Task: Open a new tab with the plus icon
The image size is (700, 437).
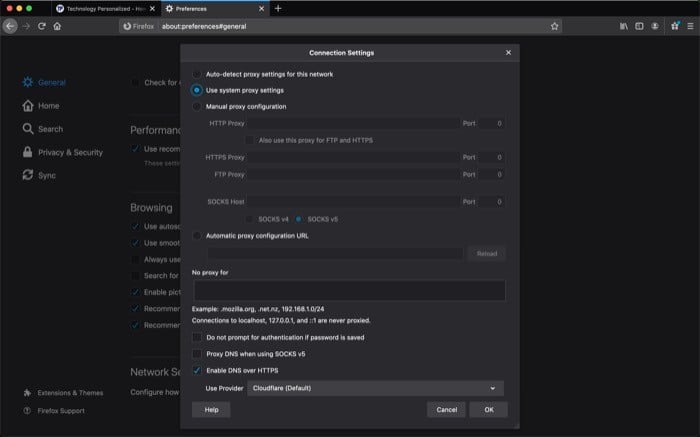Action: click(277, 8)
